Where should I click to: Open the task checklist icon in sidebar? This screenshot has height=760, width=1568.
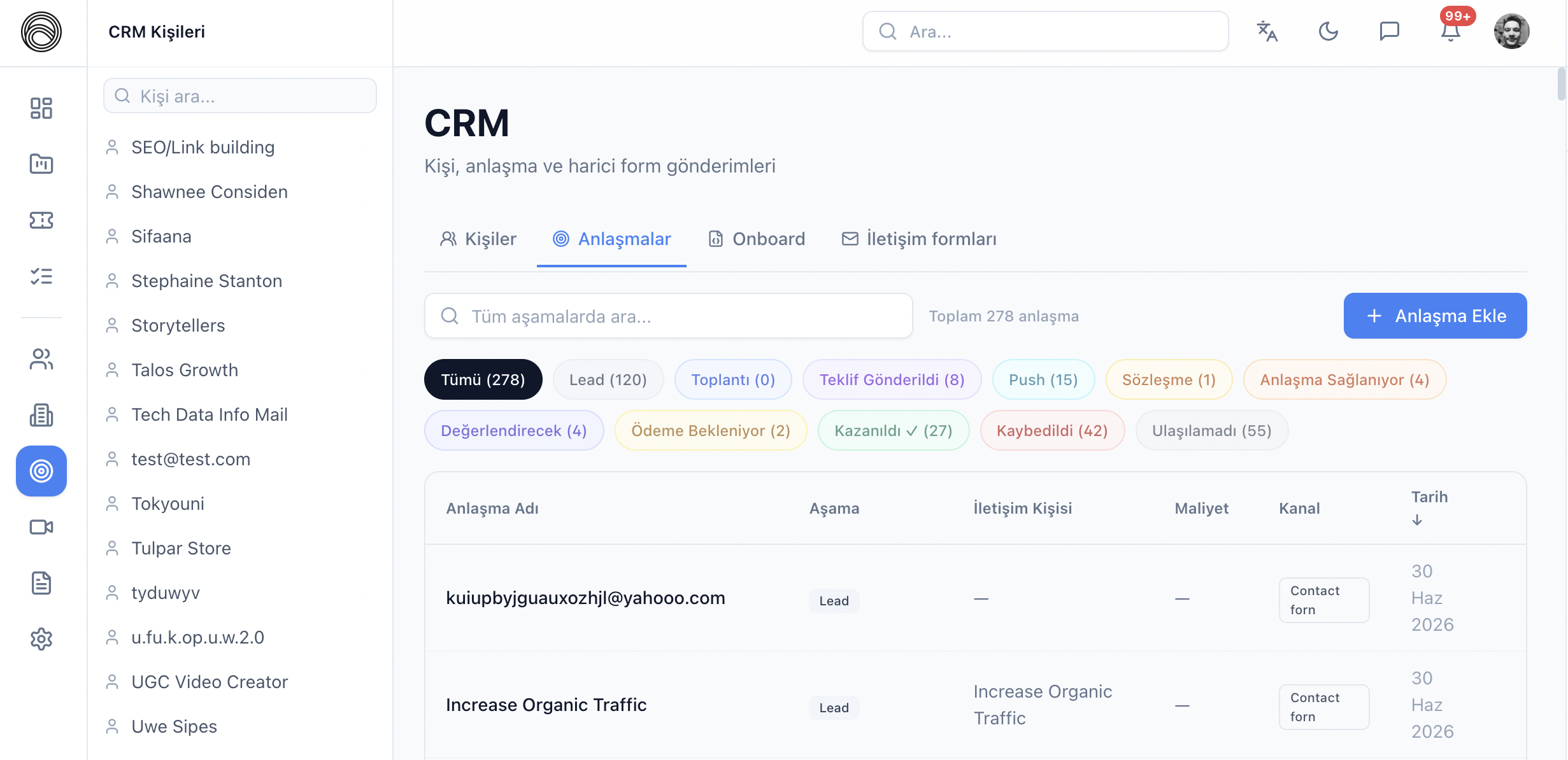41,276
